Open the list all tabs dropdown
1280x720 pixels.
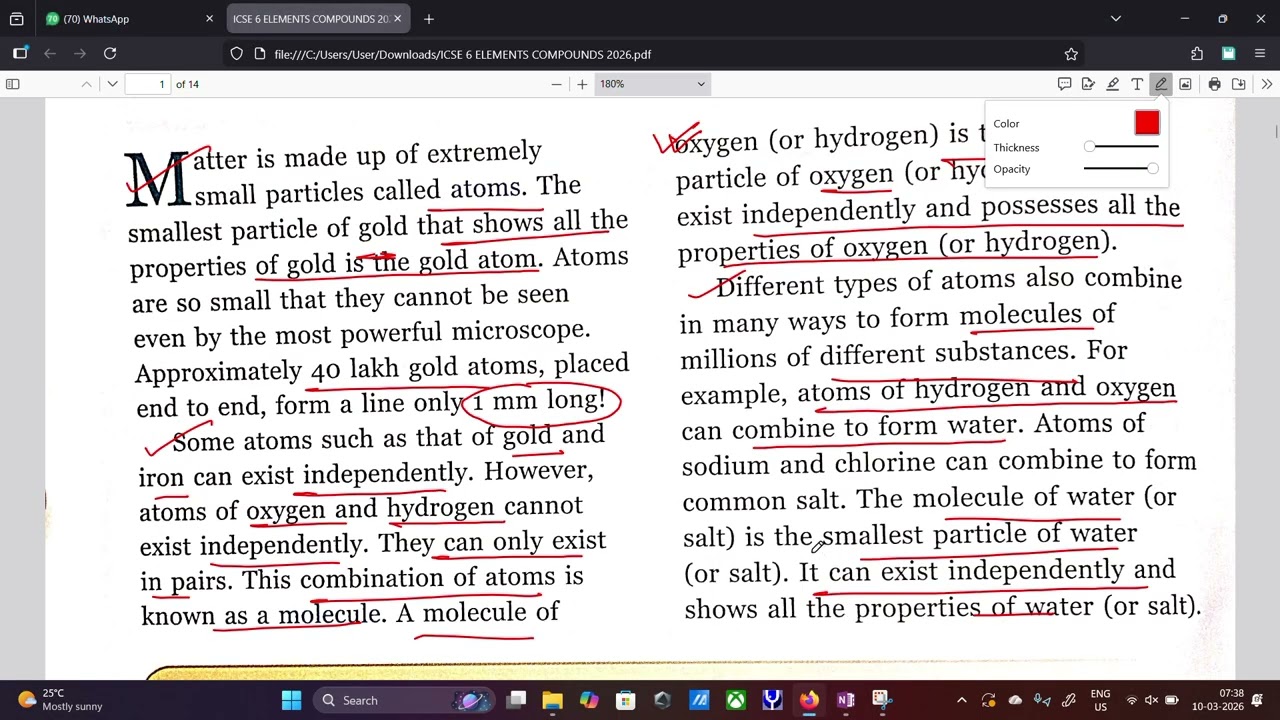[x=1116, y=19]
